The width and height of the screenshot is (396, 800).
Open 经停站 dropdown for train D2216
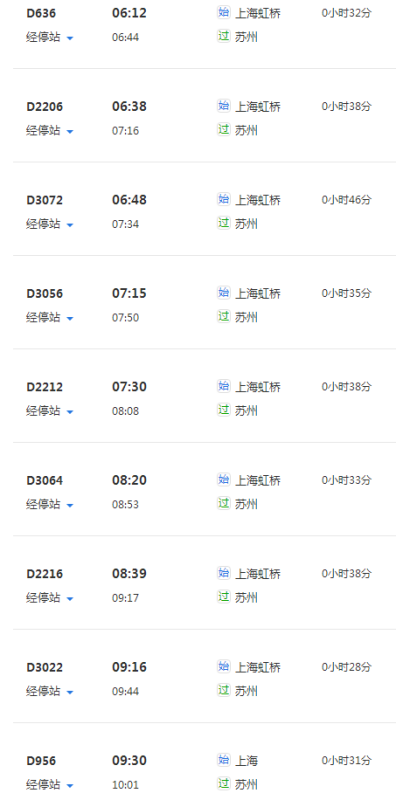pos(50,597)
